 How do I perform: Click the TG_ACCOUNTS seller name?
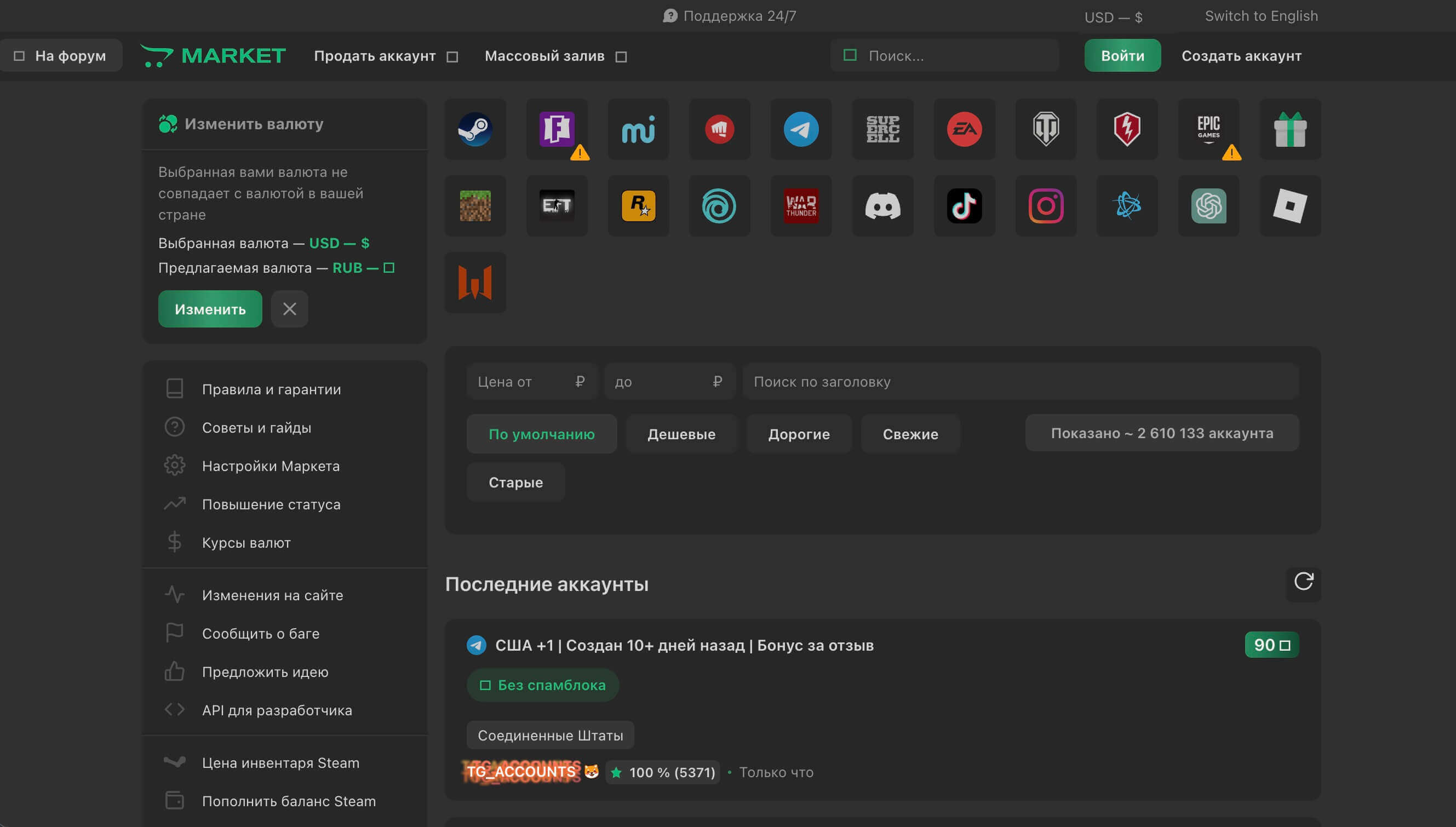(521, 771)
